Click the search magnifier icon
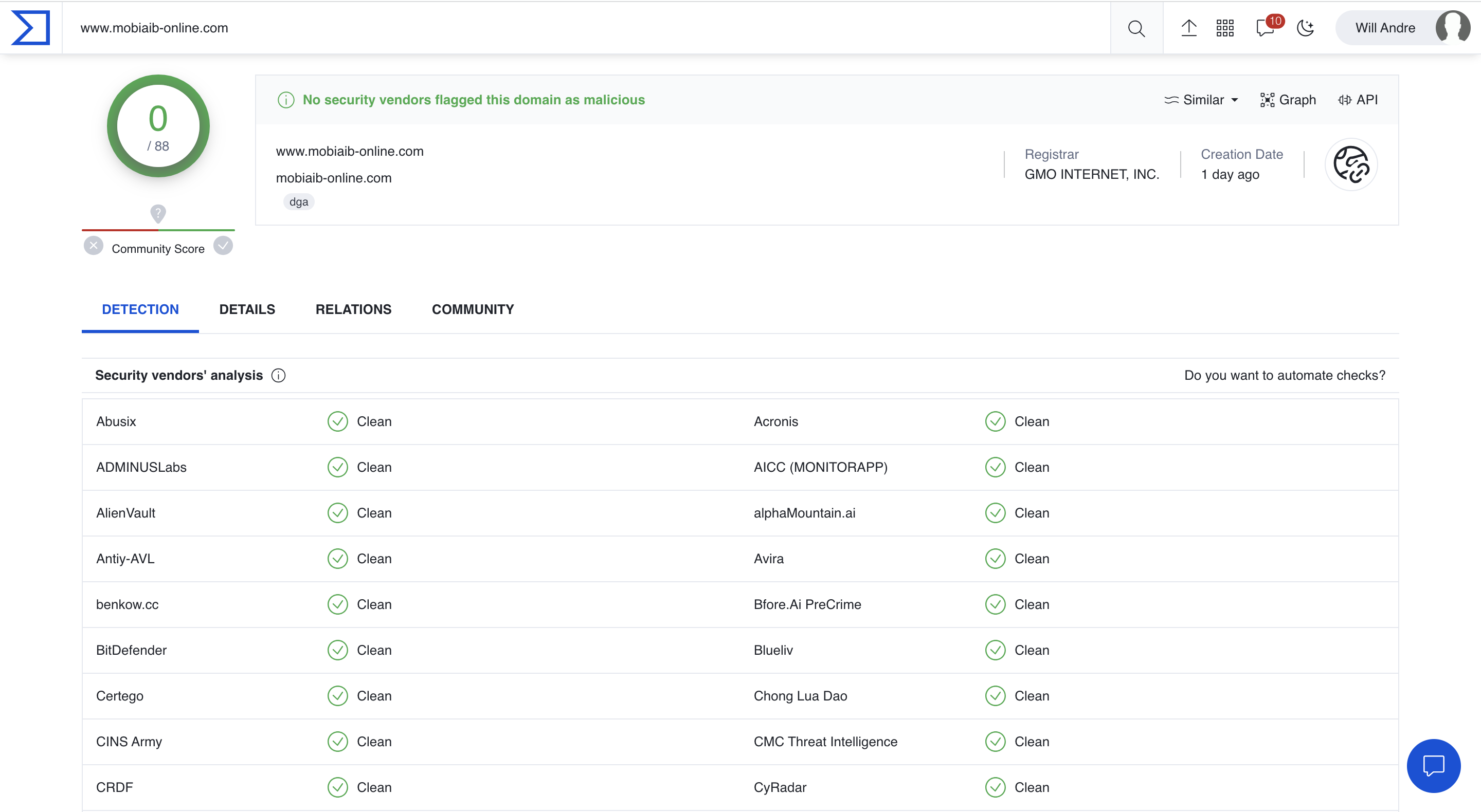This screenshot has width=1481, height=812. pos(1136,28)
